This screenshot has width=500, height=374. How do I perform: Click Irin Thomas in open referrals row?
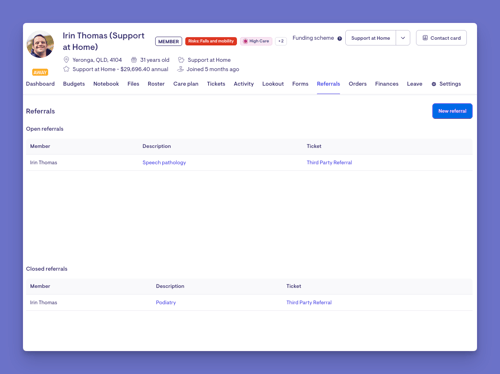coord(44,162)
